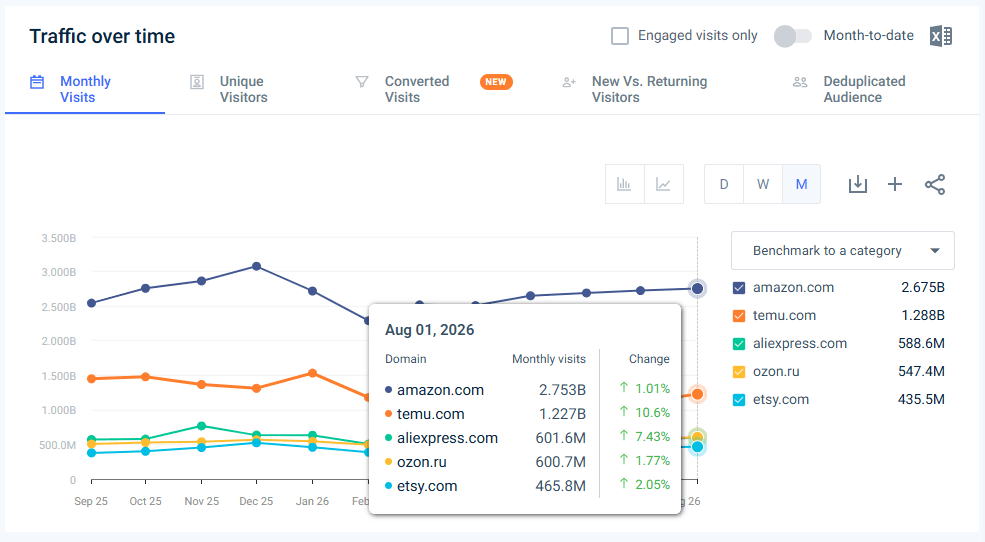Click etsy.com legend value 435.5M
985x542 pixels.
point(922,400)
